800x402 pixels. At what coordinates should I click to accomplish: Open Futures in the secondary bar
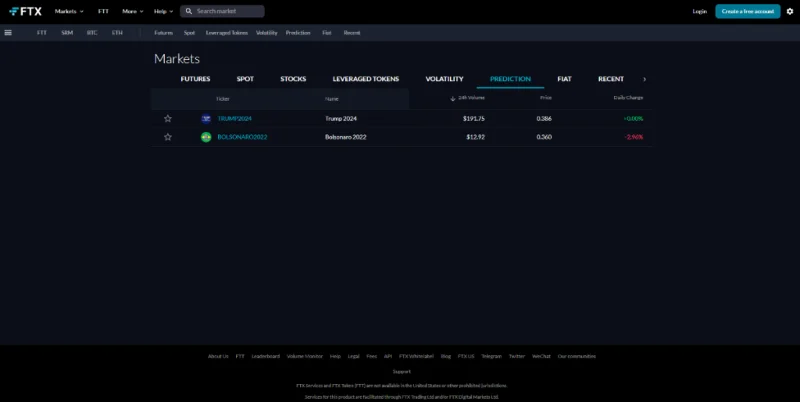(163, 33)
